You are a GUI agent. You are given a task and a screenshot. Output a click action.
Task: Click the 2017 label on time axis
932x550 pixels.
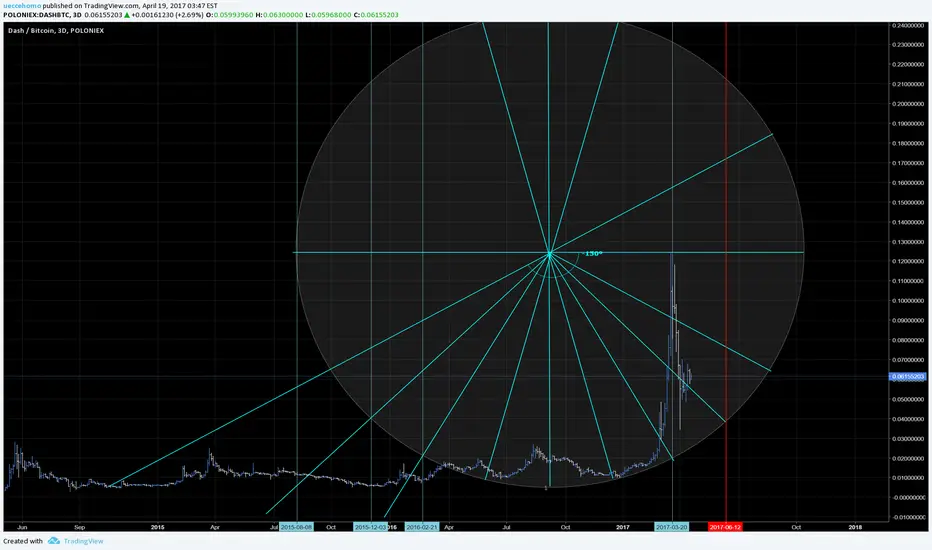pyautogui.click(x=622, y=527)
